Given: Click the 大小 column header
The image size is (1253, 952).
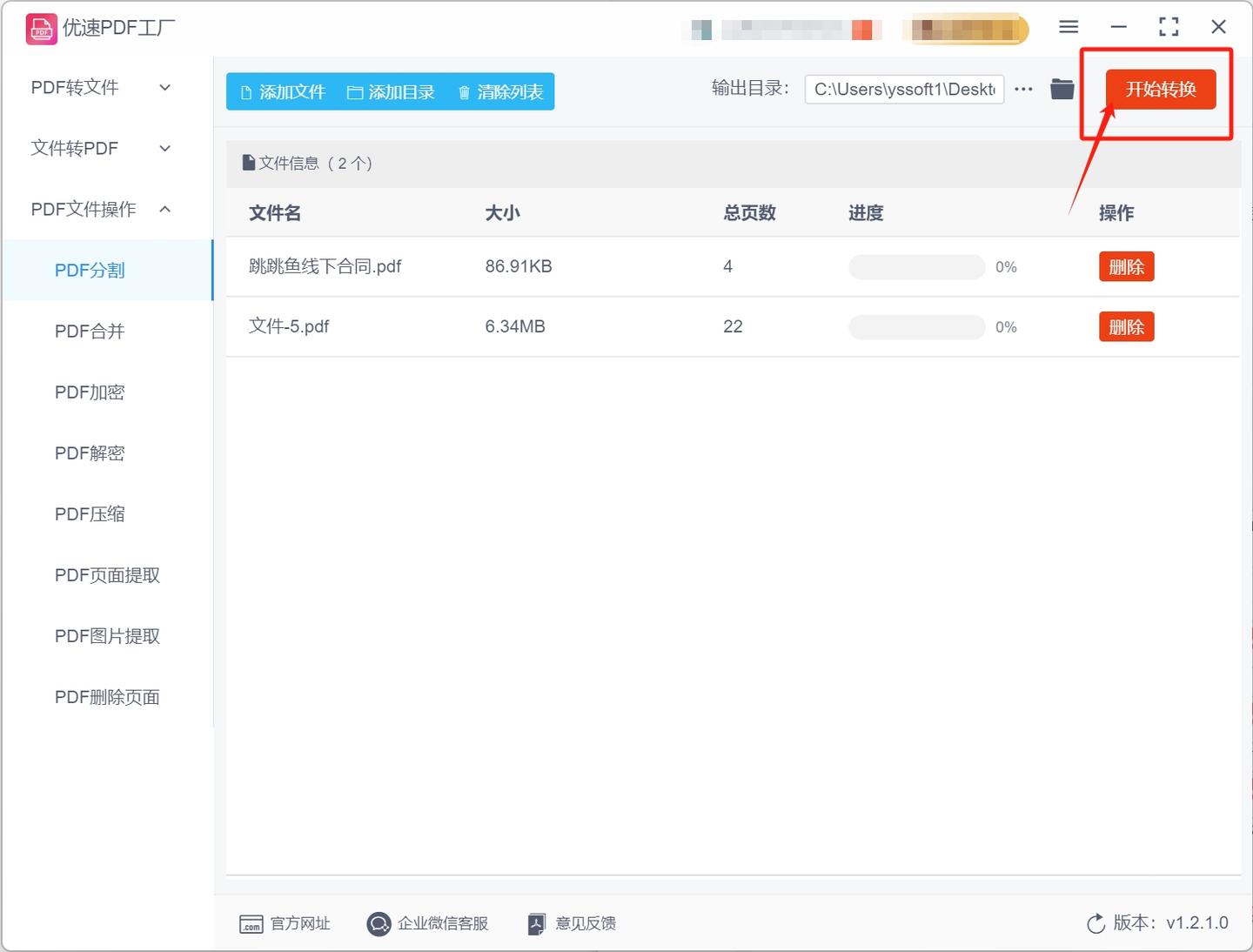Looking at the screenshot, I should (502, 213).
